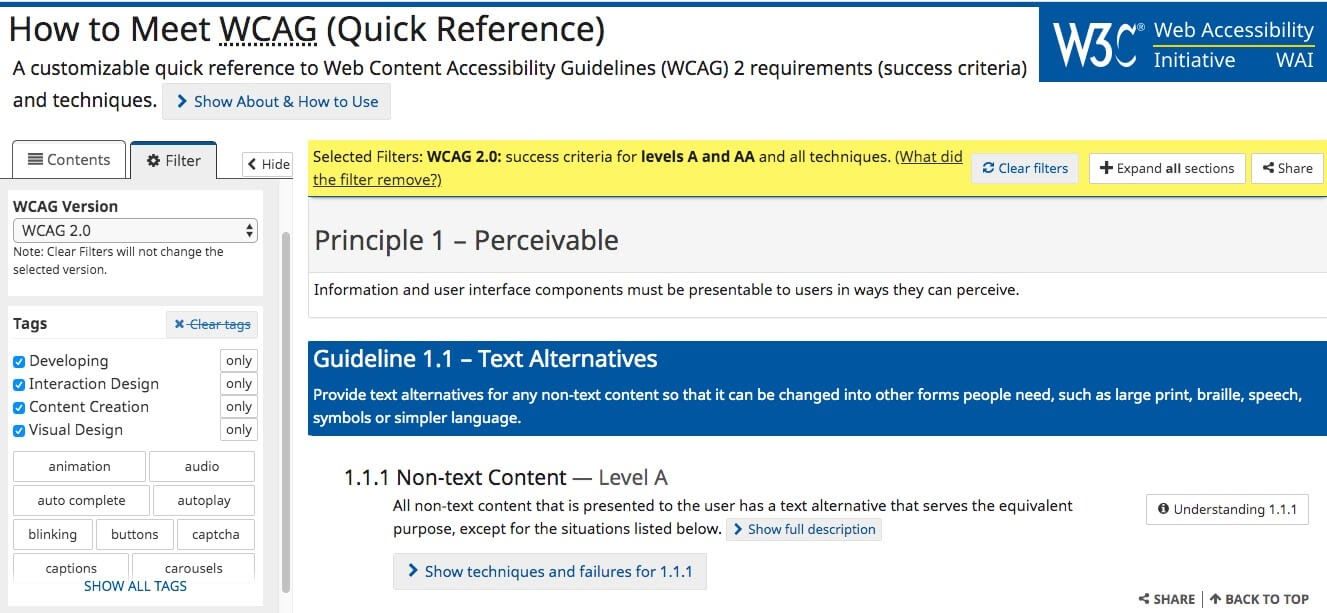
Task: Switch to the Contents tab
Action: [69, 160]
